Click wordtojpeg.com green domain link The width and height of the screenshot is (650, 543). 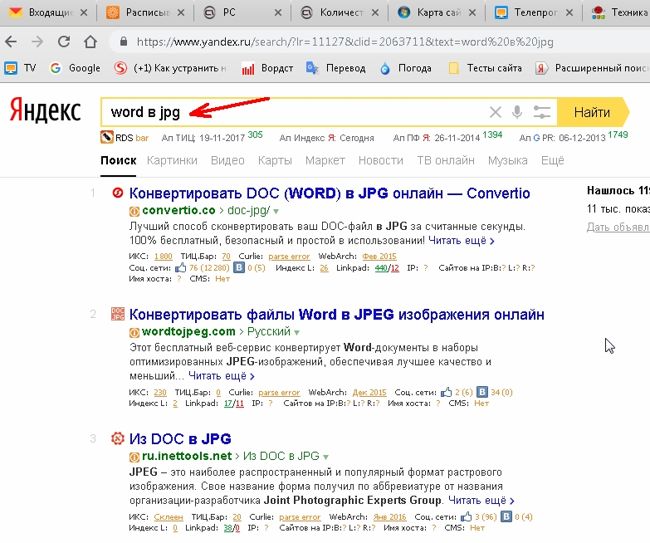coord(189,332)
